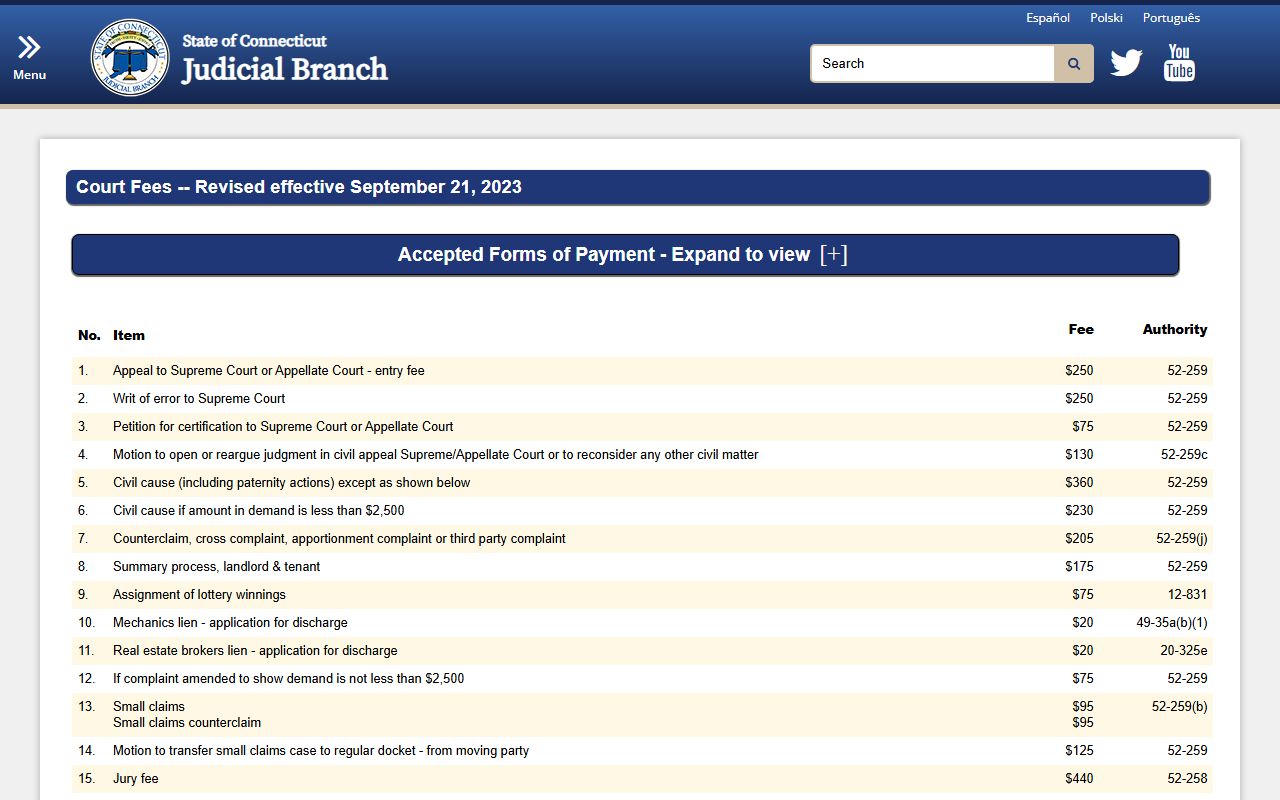1280x800 pixels.
Task: Switch language to Português
Action: click(1171, 18)
